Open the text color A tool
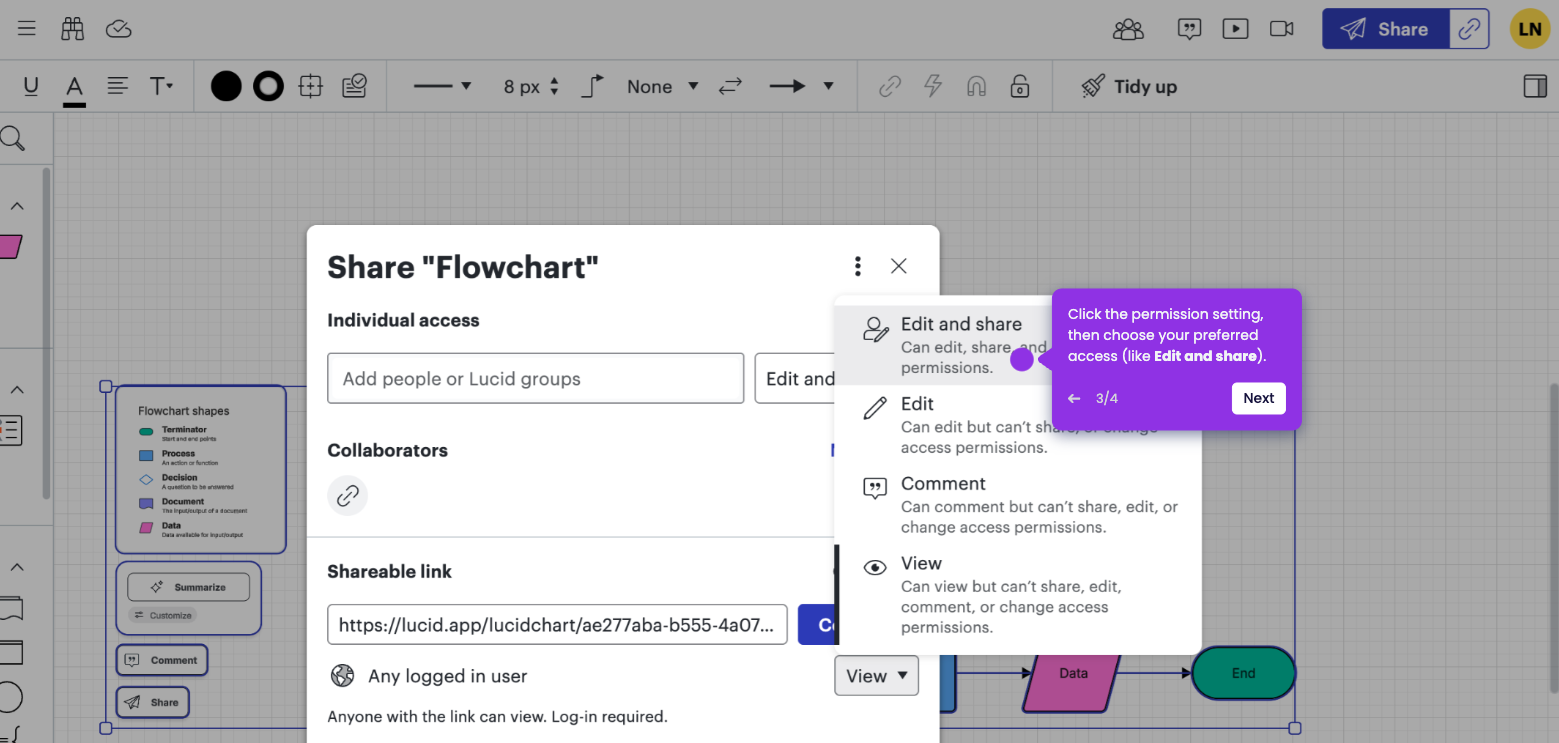Viewport: 1559px width, 743px height. 74,88
